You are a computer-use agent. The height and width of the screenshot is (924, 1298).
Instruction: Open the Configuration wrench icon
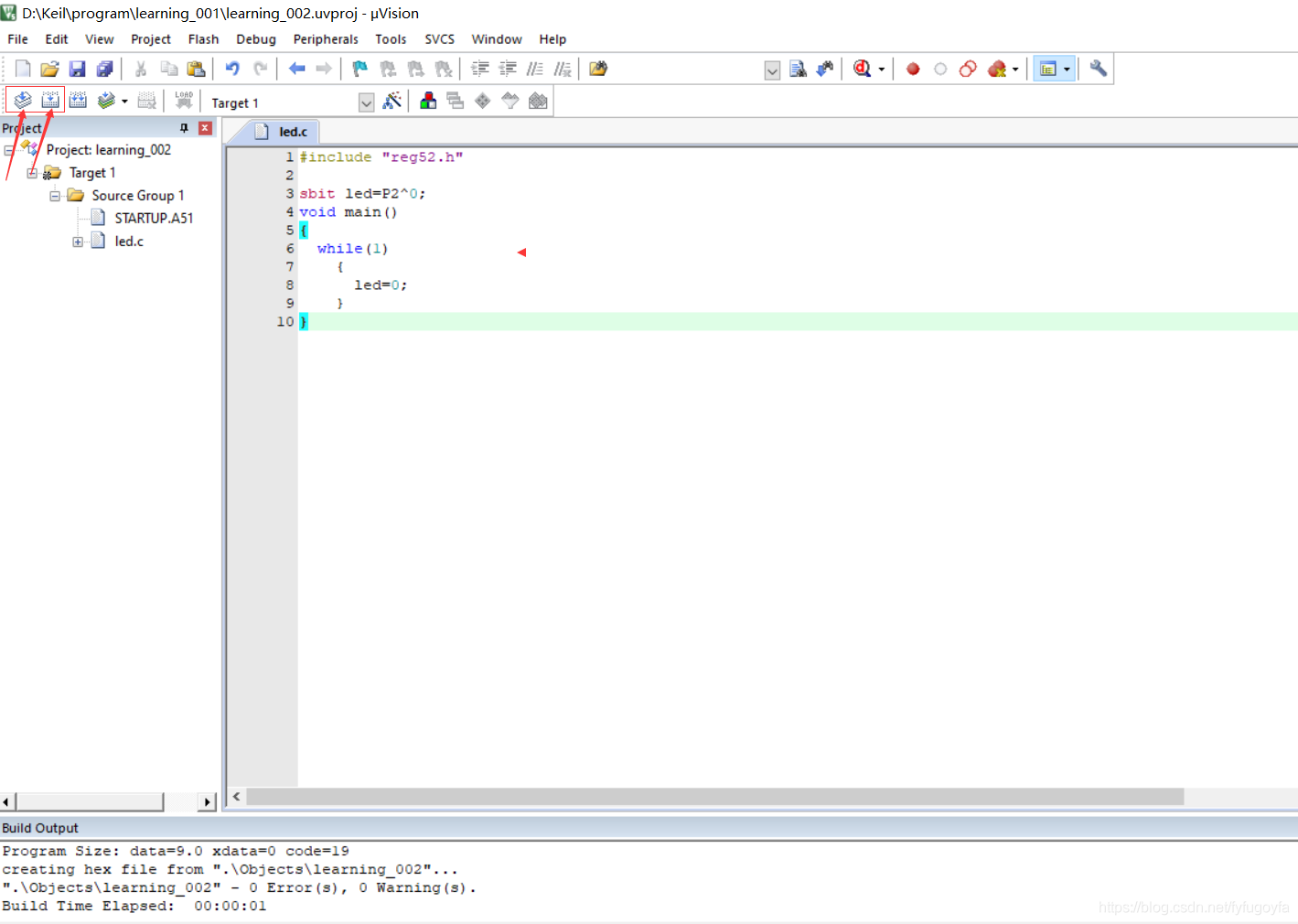pyautogui.click(x=1099, y=69)
